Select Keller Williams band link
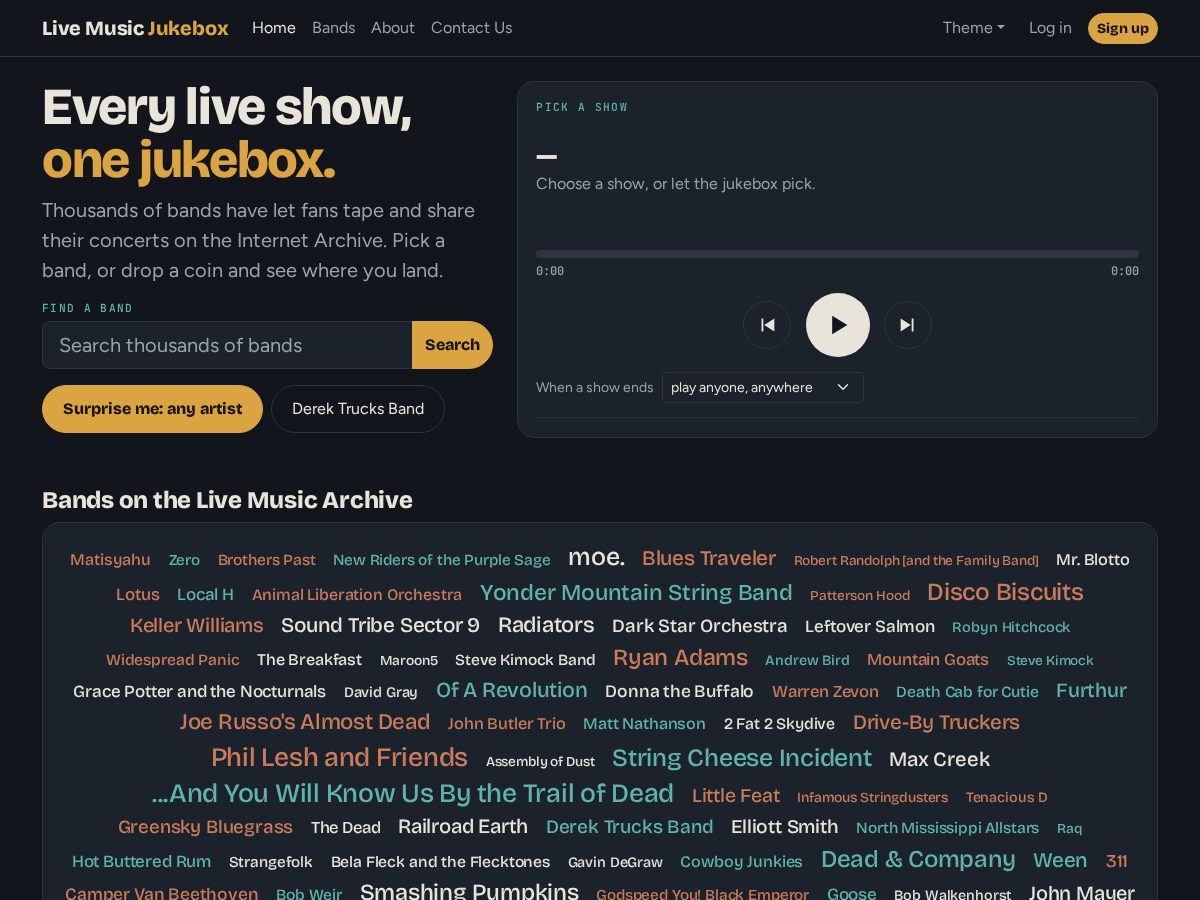This screenshot has height=900, width=1200. (197, 626)
